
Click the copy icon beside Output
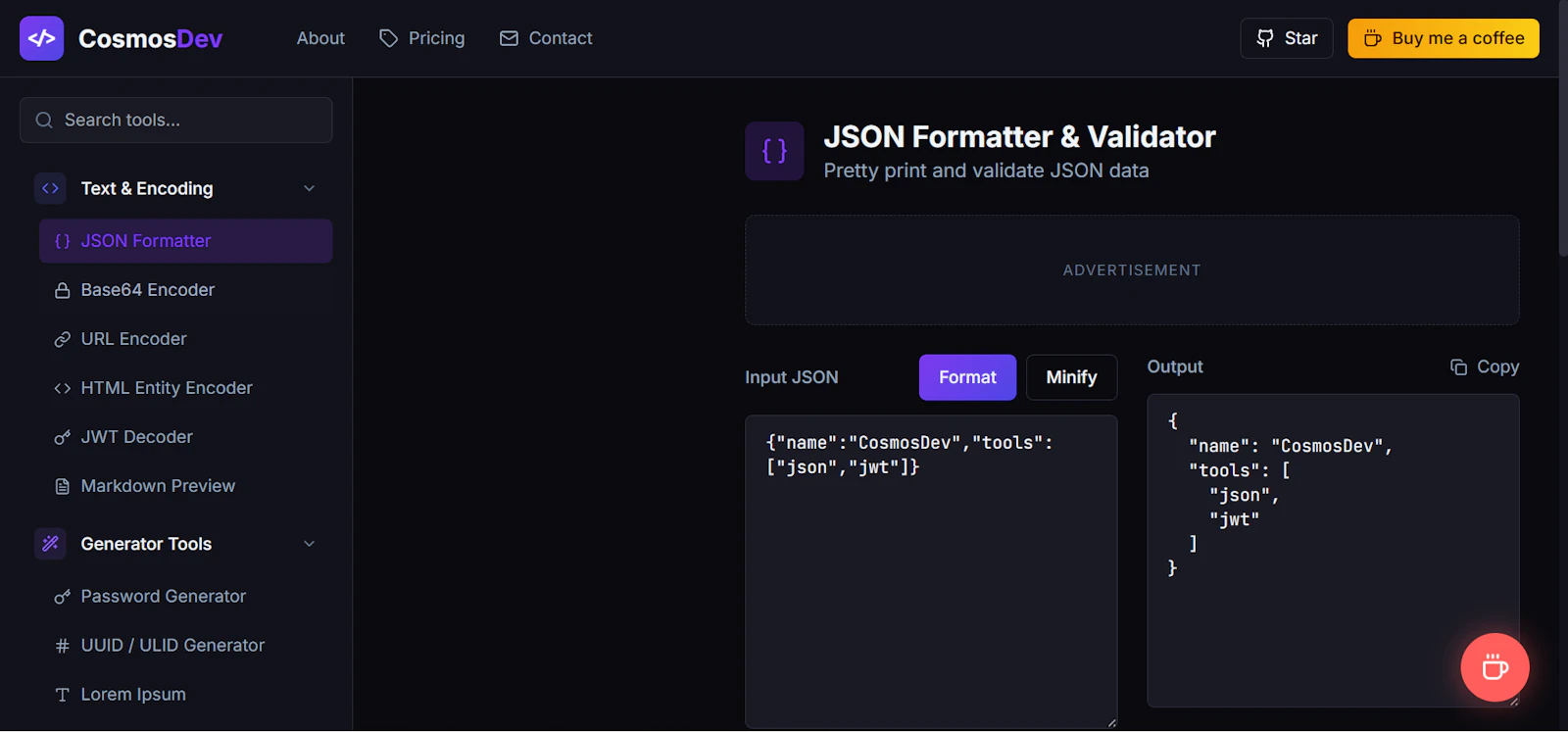(1458, 366)
